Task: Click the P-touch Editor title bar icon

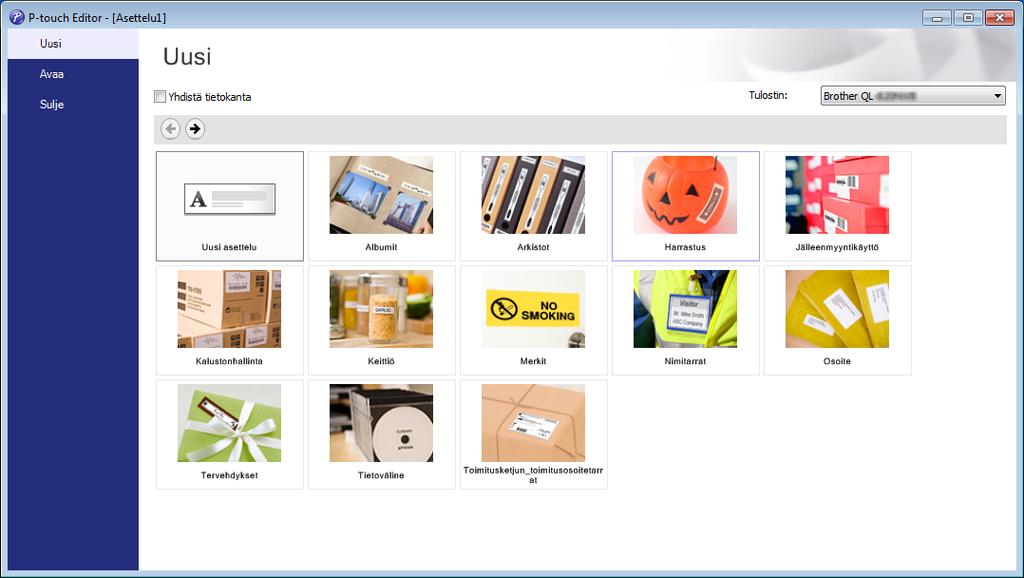Action: pos(17,17)
